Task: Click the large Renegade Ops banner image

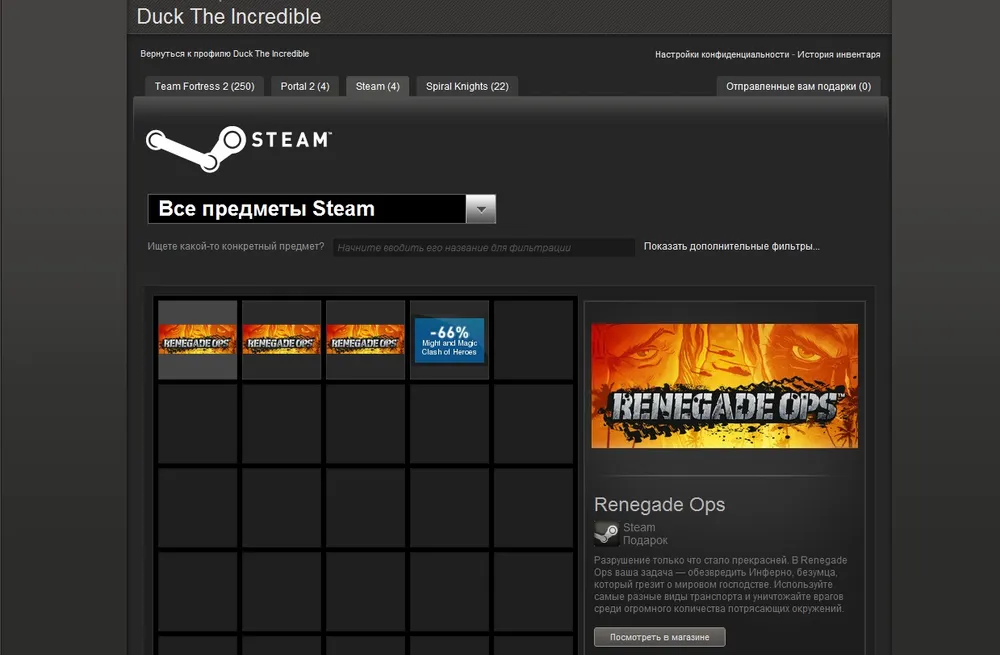Action: 724,386
